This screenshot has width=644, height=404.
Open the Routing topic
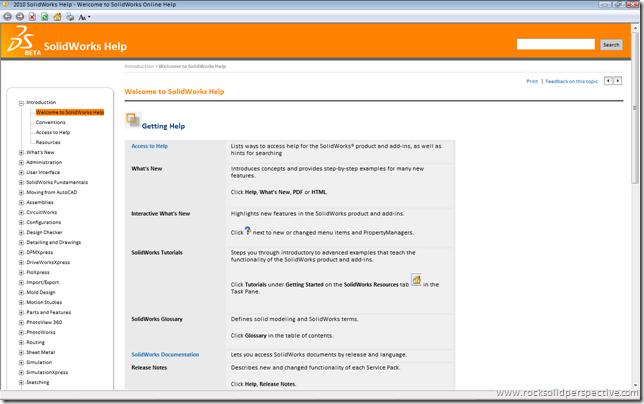click(x=35, y=342)
